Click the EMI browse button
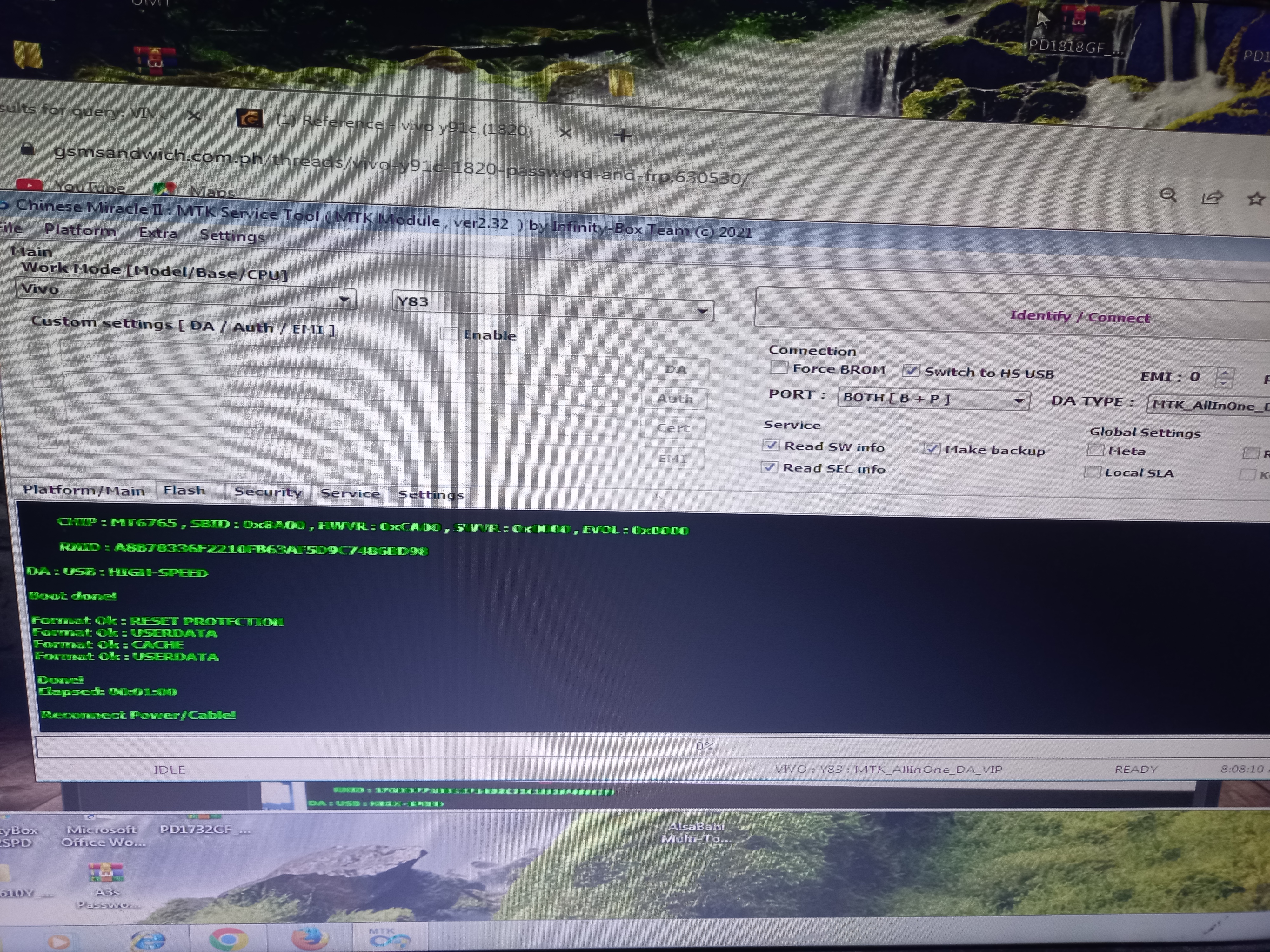 672,459
